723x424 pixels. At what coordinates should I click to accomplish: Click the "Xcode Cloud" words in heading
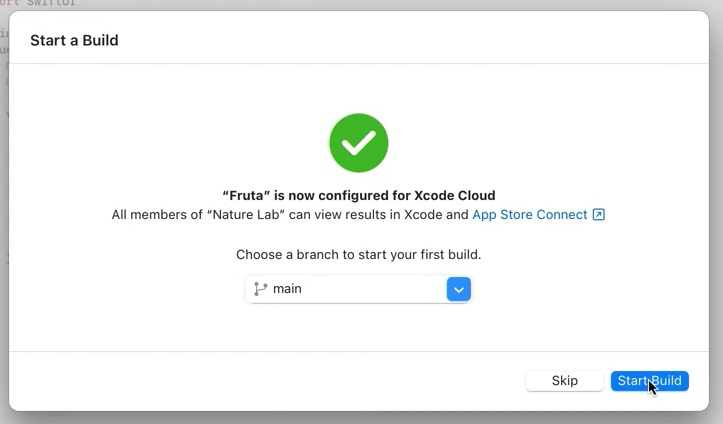[455, 195]
